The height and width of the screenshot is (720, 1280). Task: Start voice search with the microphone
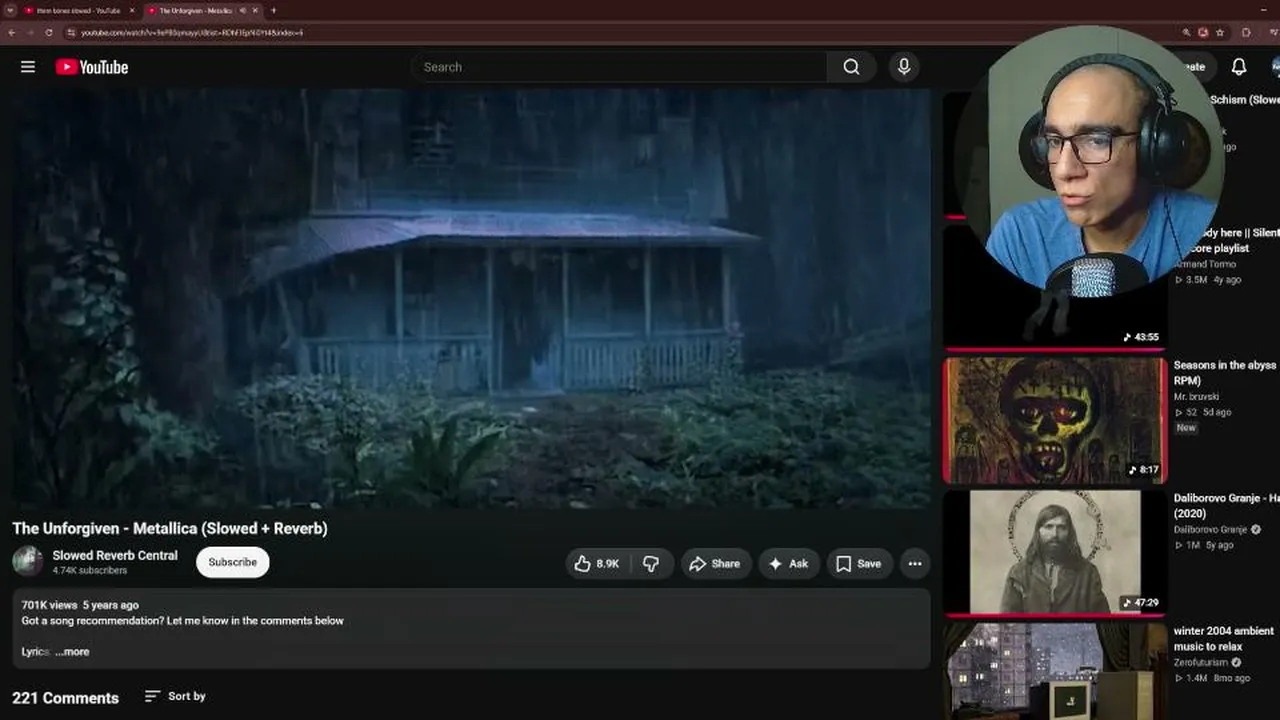(x=904, y=67)
